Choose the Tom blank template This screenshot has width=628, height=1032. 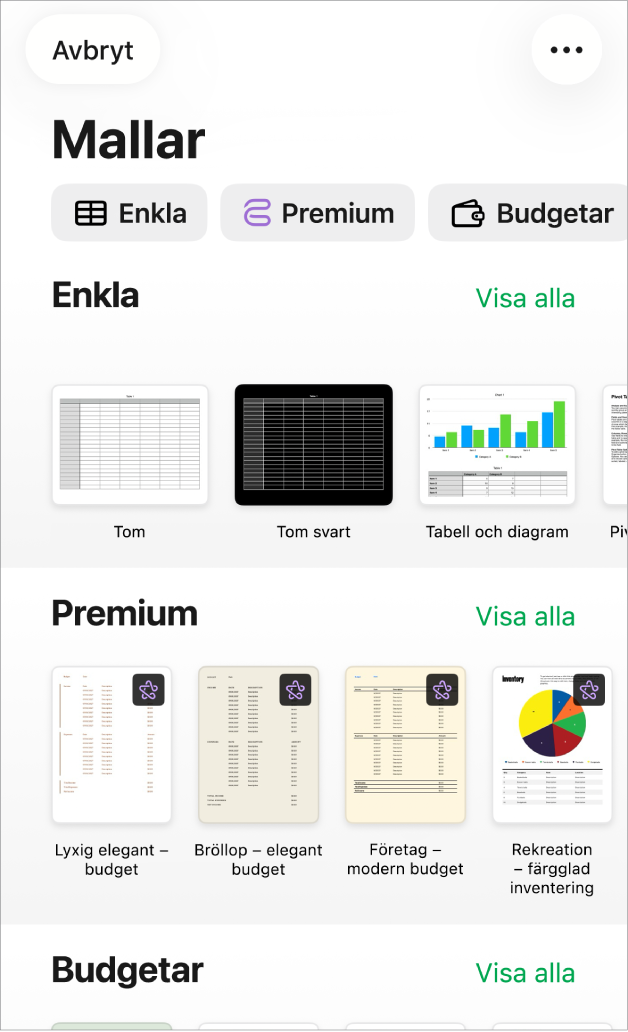130,445
